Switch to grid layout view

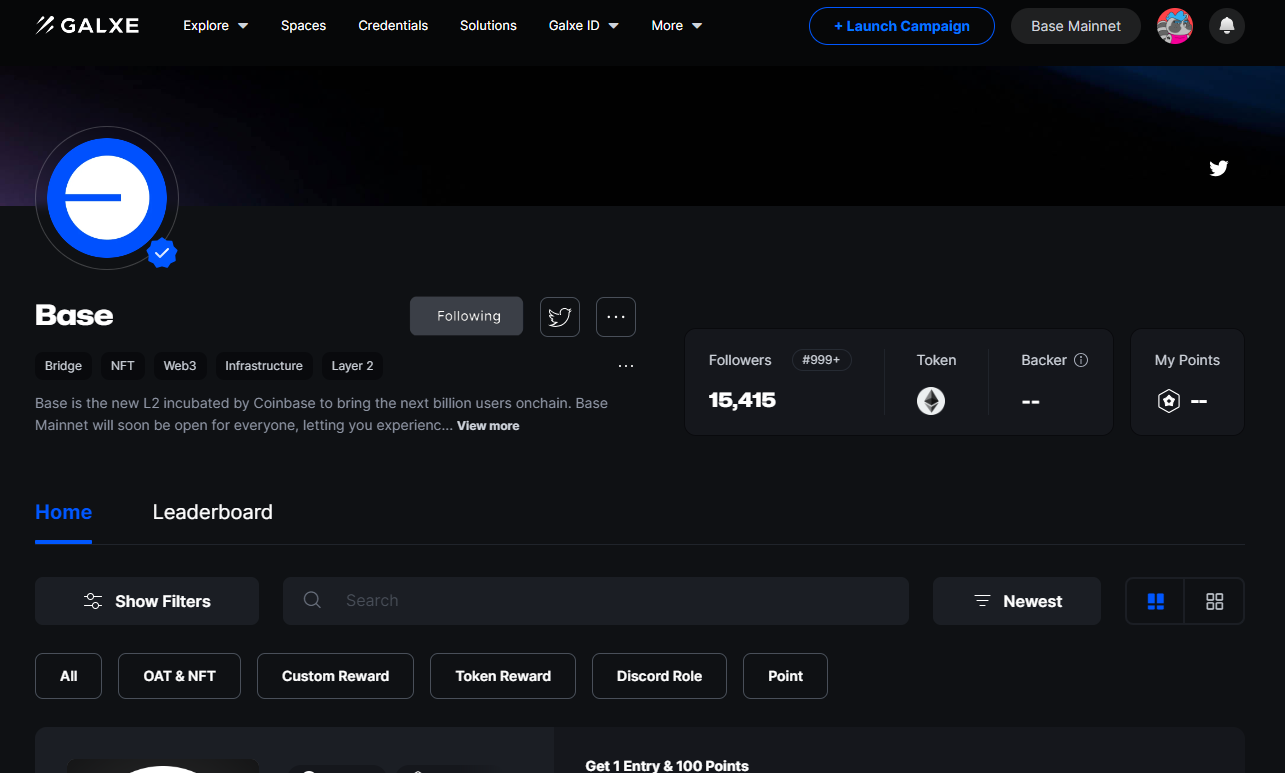(x=1214, y=601)
